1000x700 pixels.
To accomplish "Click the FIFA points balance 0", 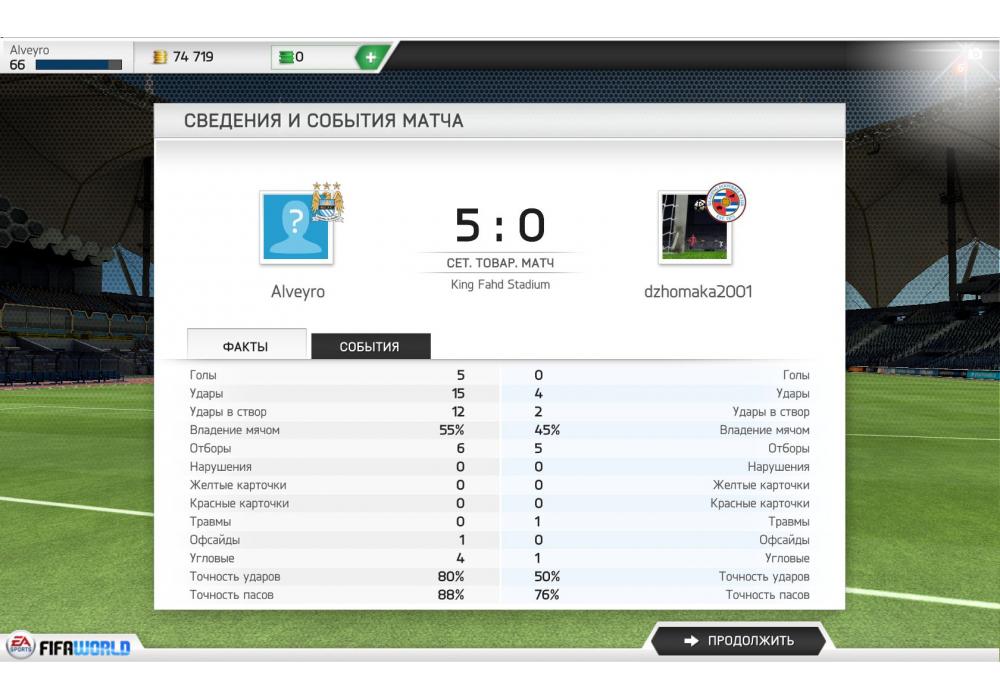I will click(x=300, y=57).
